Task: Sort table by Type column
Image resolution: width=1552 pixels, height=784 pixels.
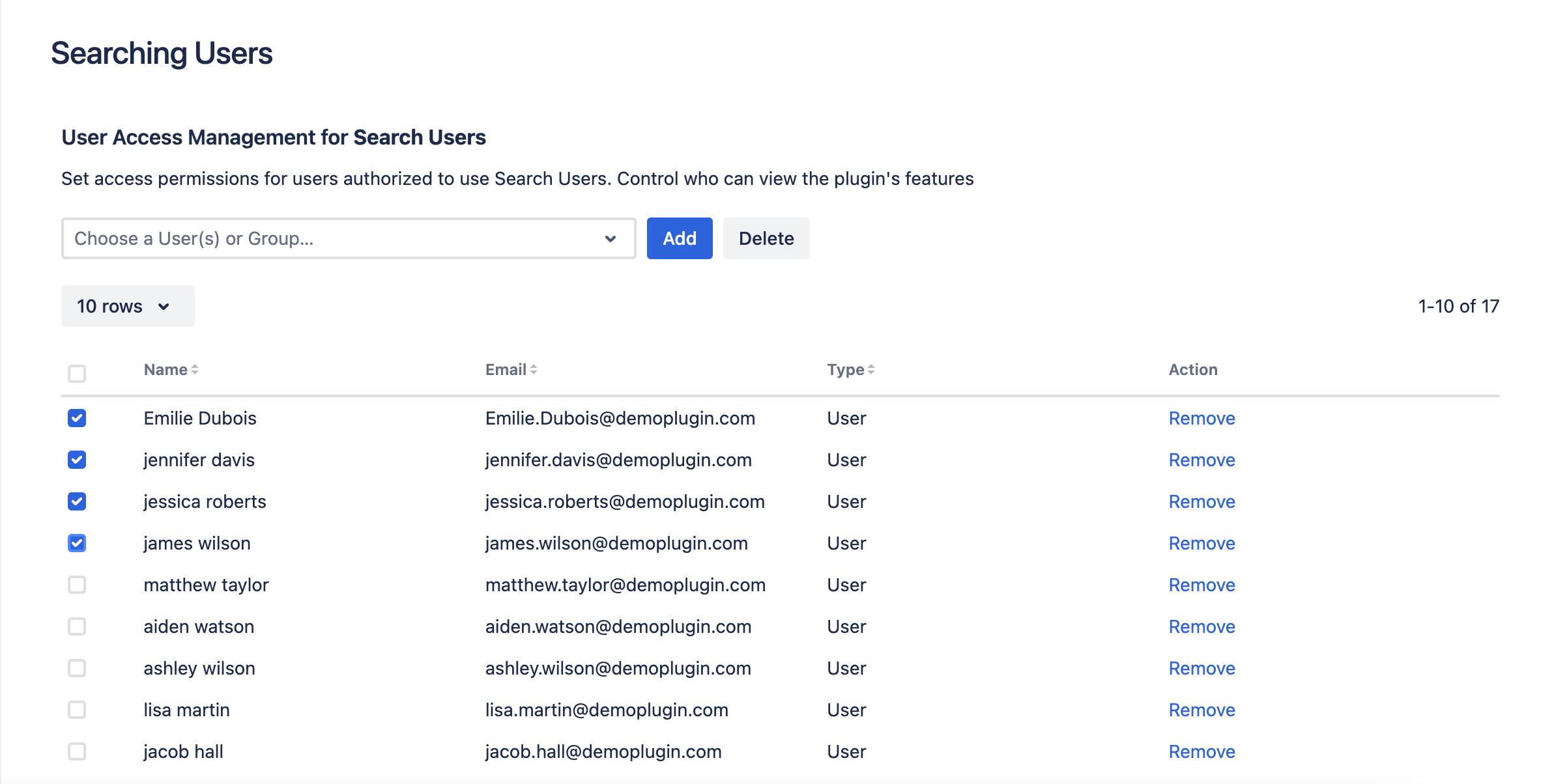Action: tap(850, 370)
